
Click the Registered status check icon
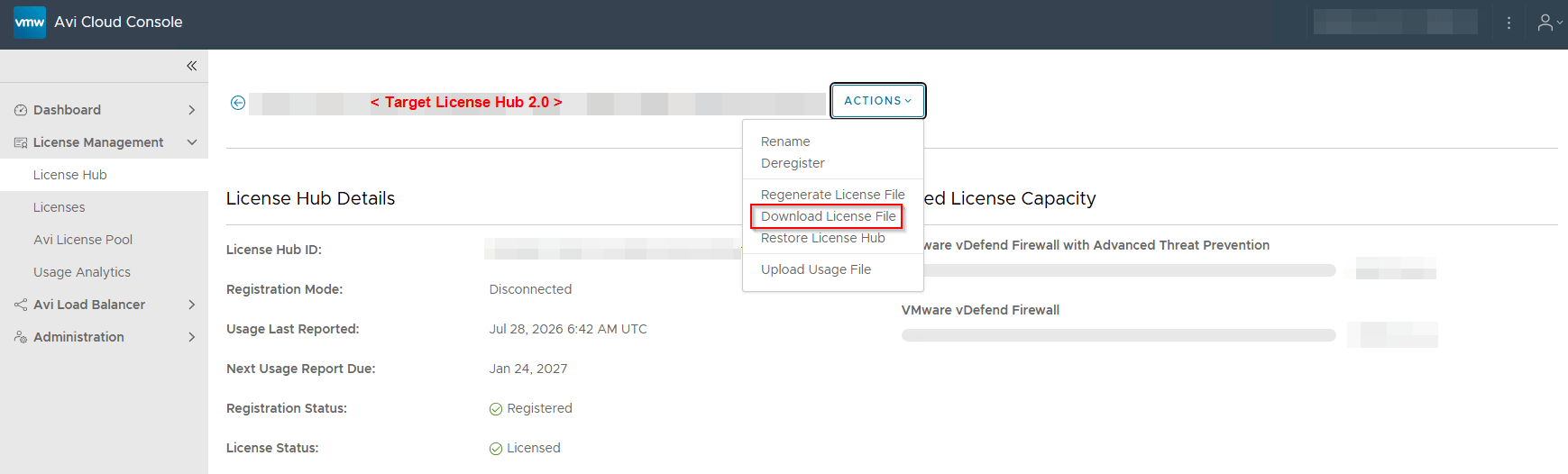[x=496, y=409]
